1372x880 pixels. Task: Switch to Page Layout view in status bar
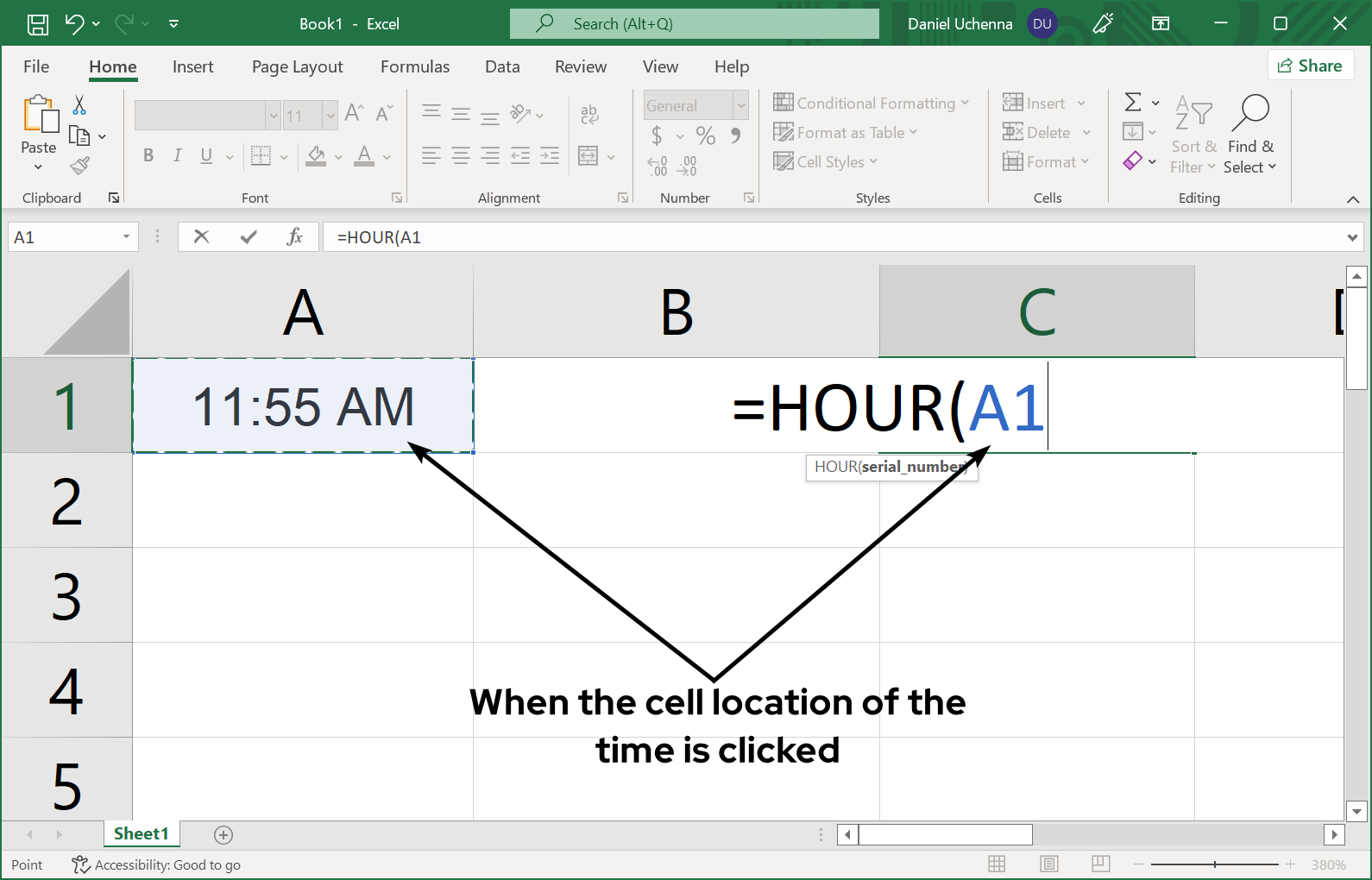pyautogui.click(x=1049, y=864)
